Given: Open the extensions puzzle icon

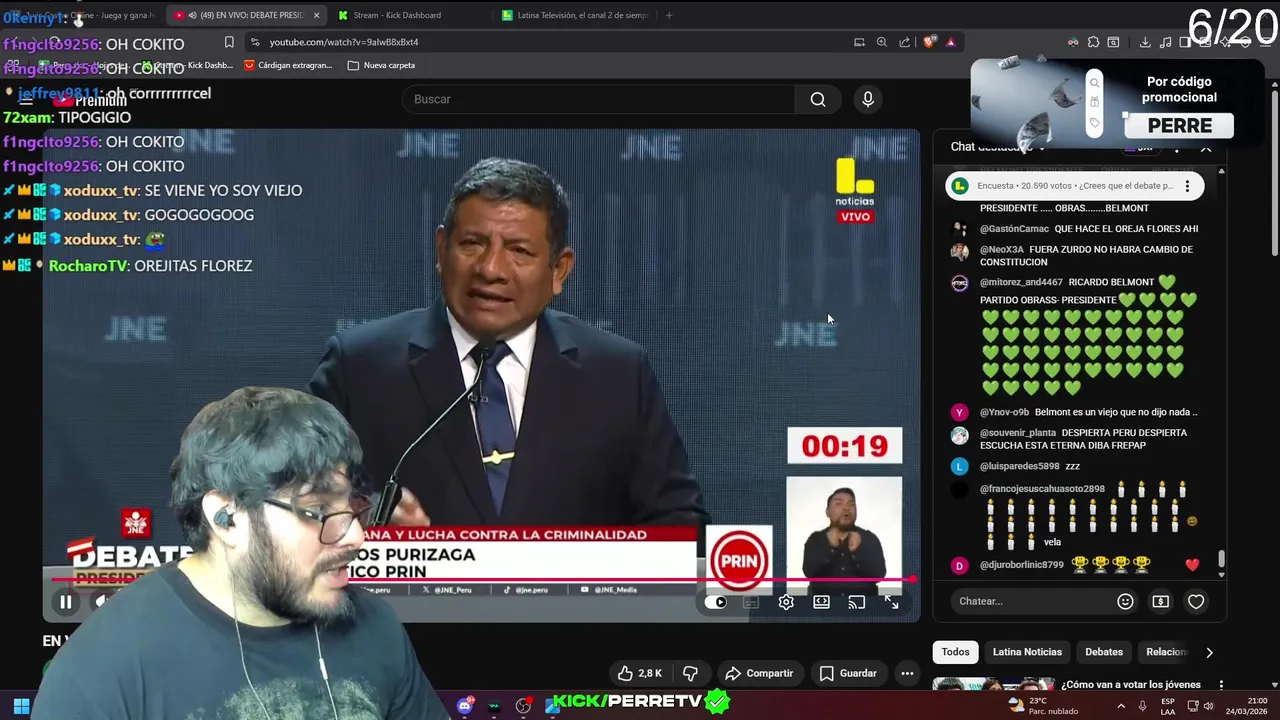Looking at the screenshot, I should coord(1093,42).
